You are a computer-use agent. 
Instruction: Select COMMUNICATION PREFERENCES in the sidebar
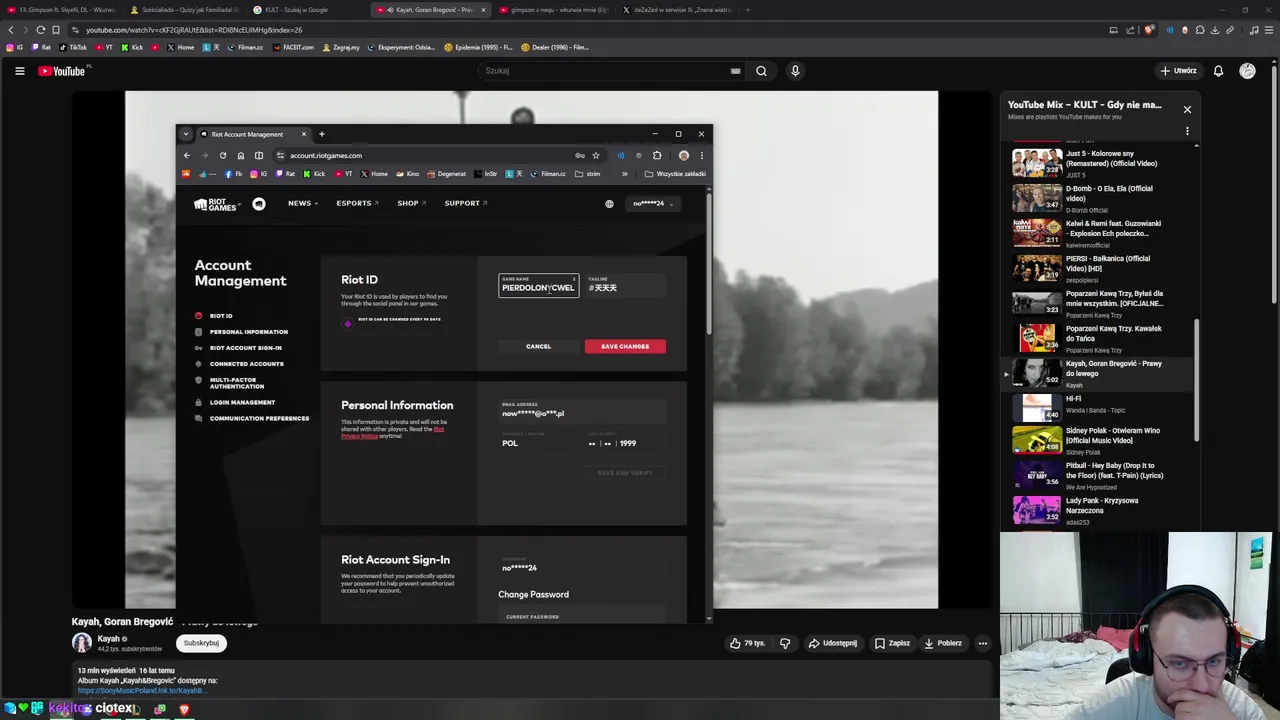[259, 418]
